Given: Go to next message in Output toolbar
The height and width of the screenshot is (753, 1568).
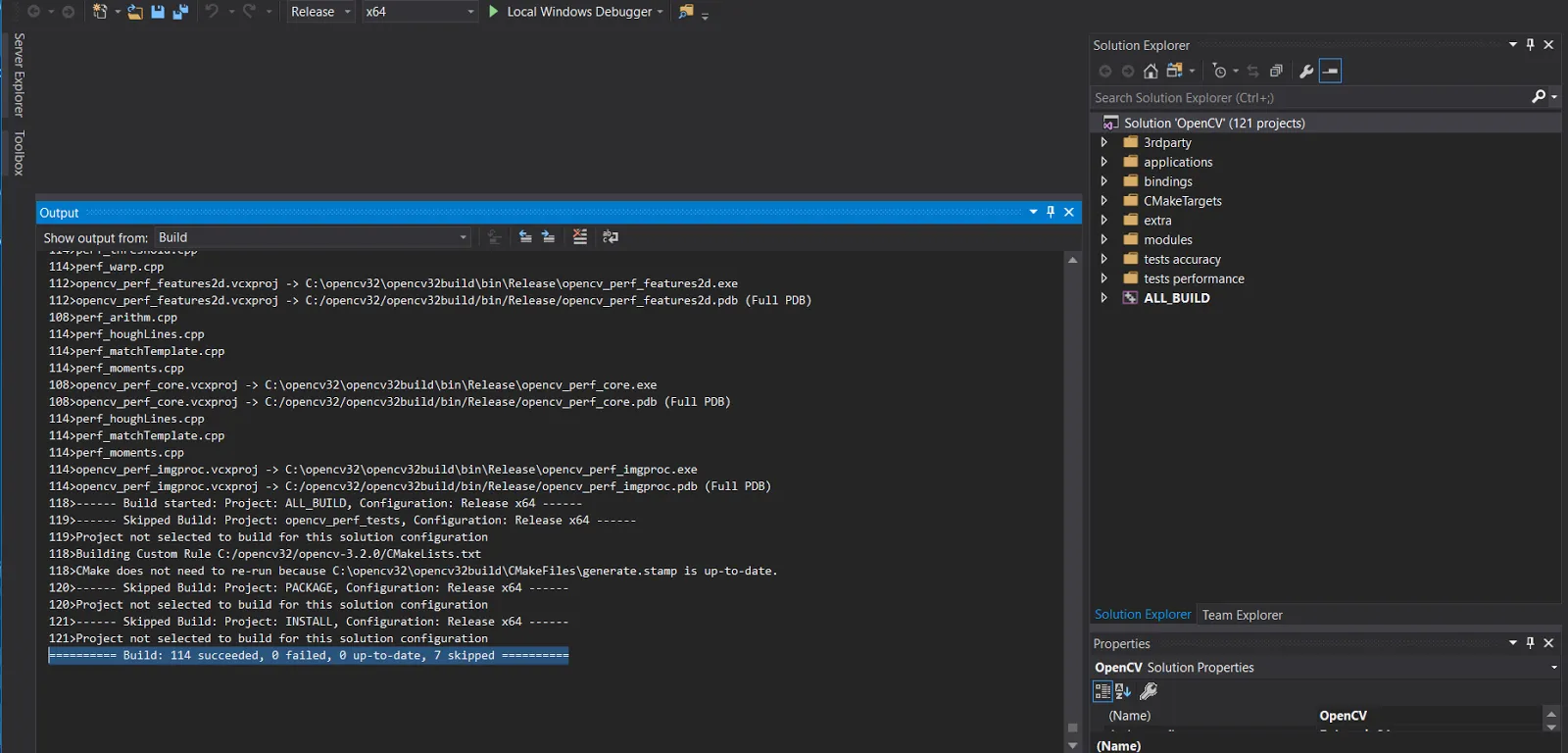Looking at the screenshot, I should click(548, 237).
